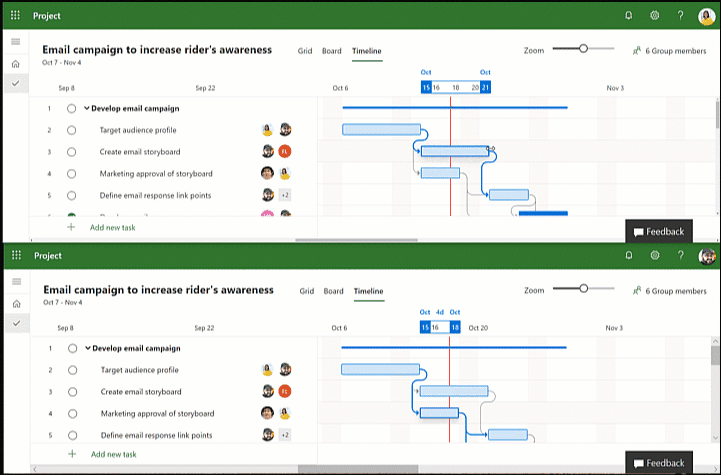Open settings gear in bottom window
The height and width of the screenshot is (475, 721).
click(x=655, y=255)
